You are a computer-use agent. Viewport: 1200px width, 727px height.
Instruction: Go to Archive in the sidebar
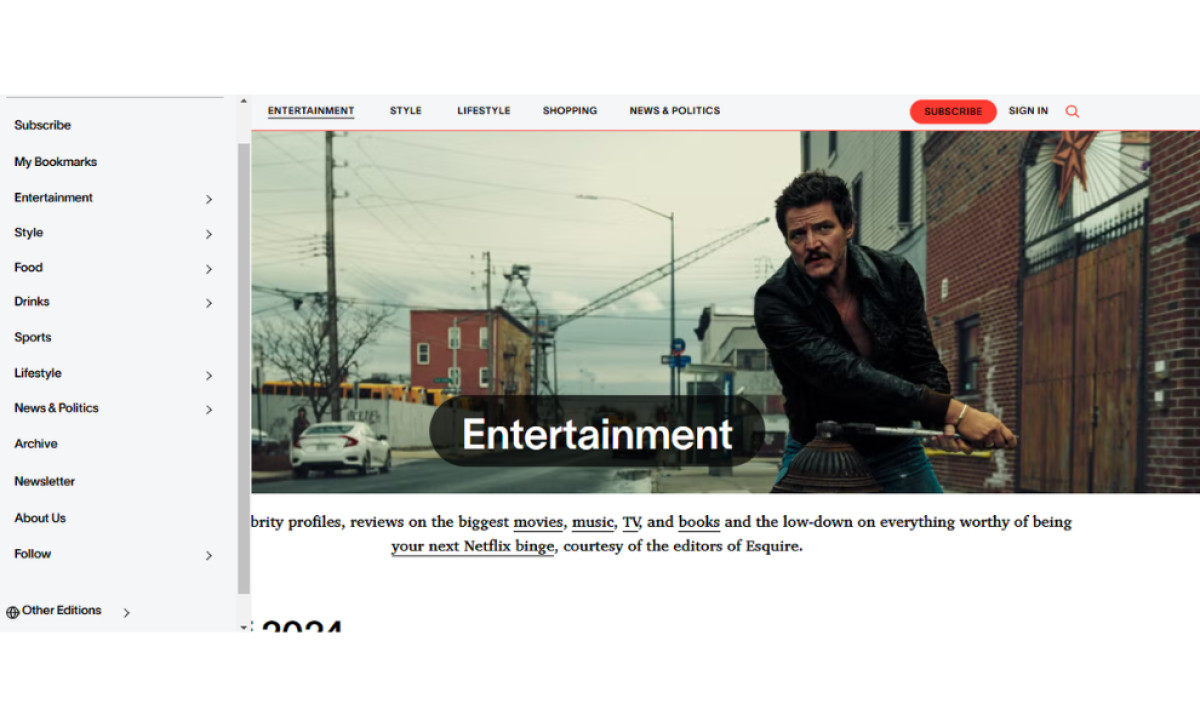pyautogui.click(x=35, y=444)
